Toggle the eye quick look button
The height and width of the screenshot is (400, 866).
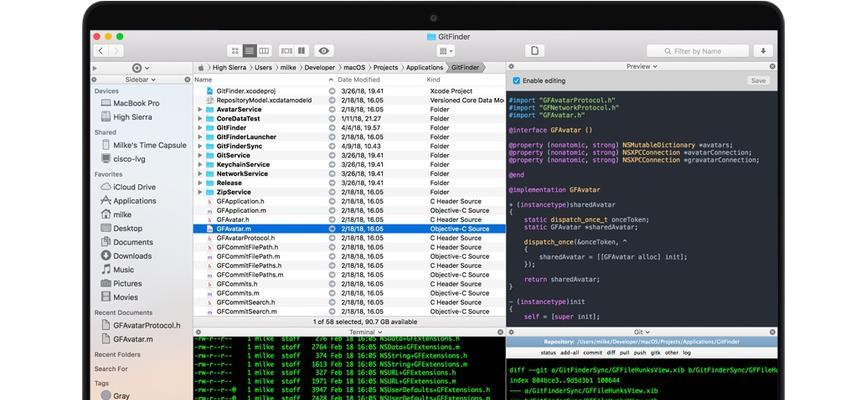pyautogui.click(x=324, y=51)
